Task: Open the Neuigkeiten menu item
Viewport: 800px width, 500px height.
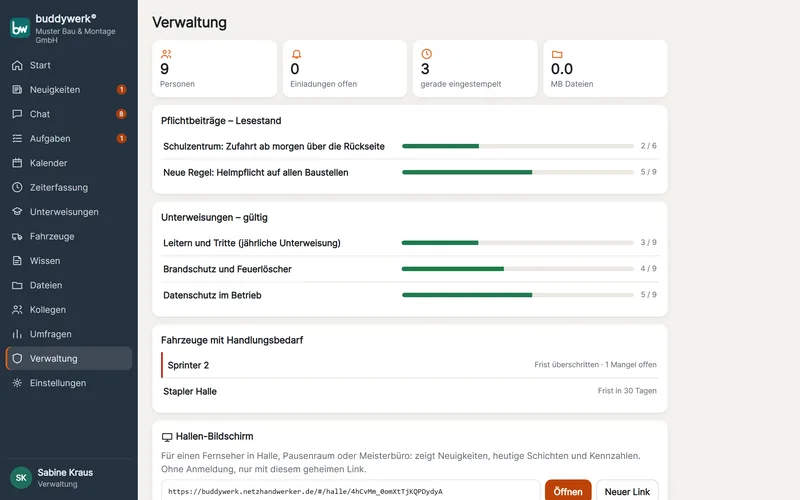Action: pos(69,90)
